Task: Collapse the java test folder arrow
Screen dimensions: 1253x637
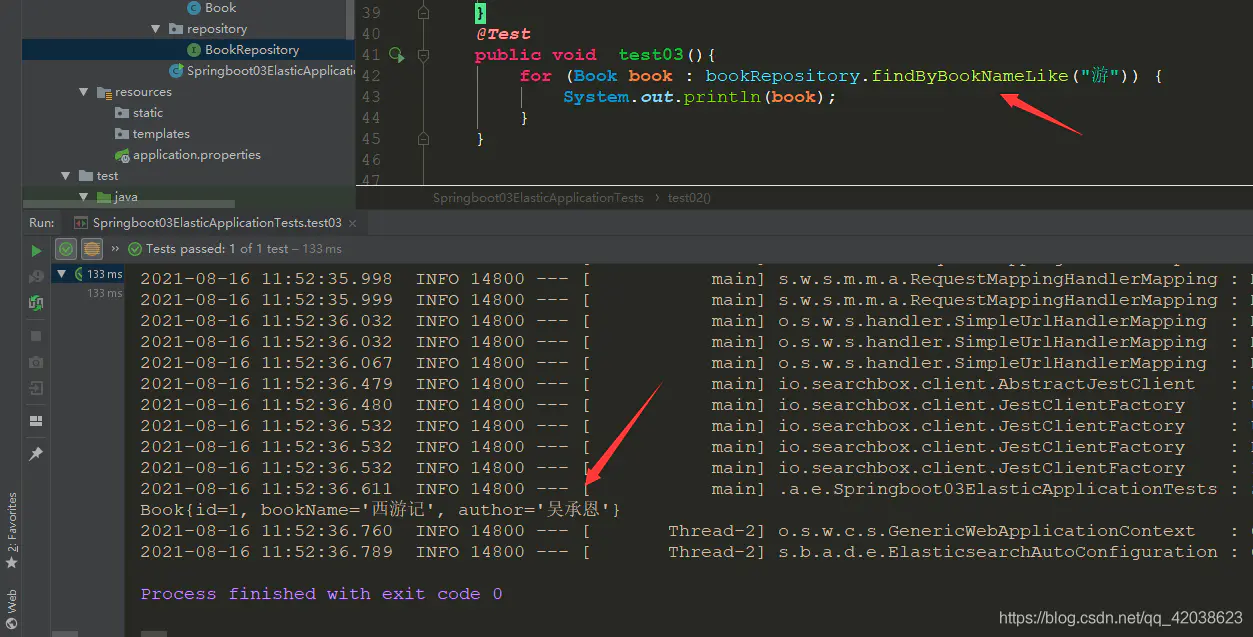Action: (84, 197)
